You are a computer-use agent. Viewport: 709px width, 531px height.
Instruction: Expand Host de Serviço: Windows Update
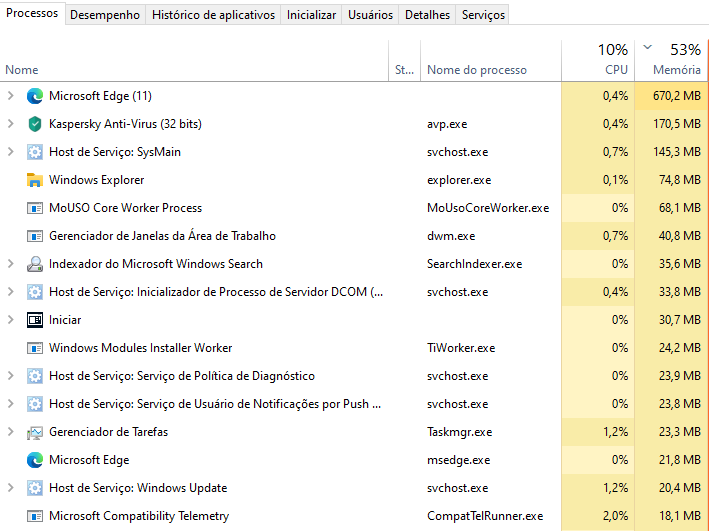pyautogui.click(x=11, y=488)
